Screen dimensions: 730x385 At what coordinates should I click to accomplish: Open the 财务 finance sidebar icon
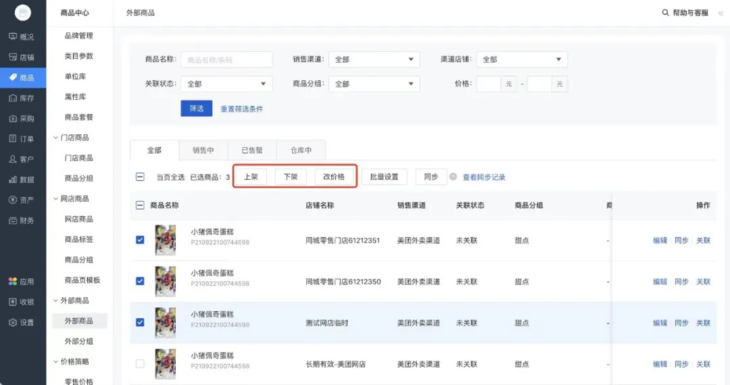(13, 220)
